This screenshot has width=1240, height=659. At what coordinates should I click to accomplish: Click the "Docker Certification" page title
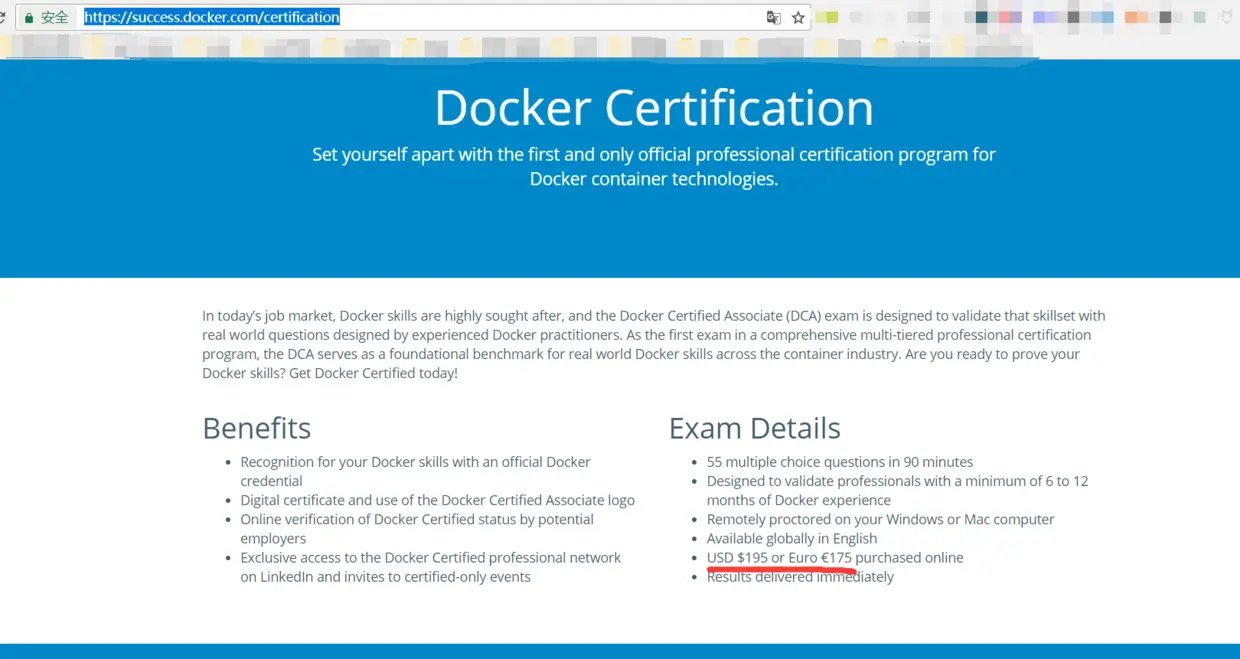pyautogui.click(x=654, y=107)
